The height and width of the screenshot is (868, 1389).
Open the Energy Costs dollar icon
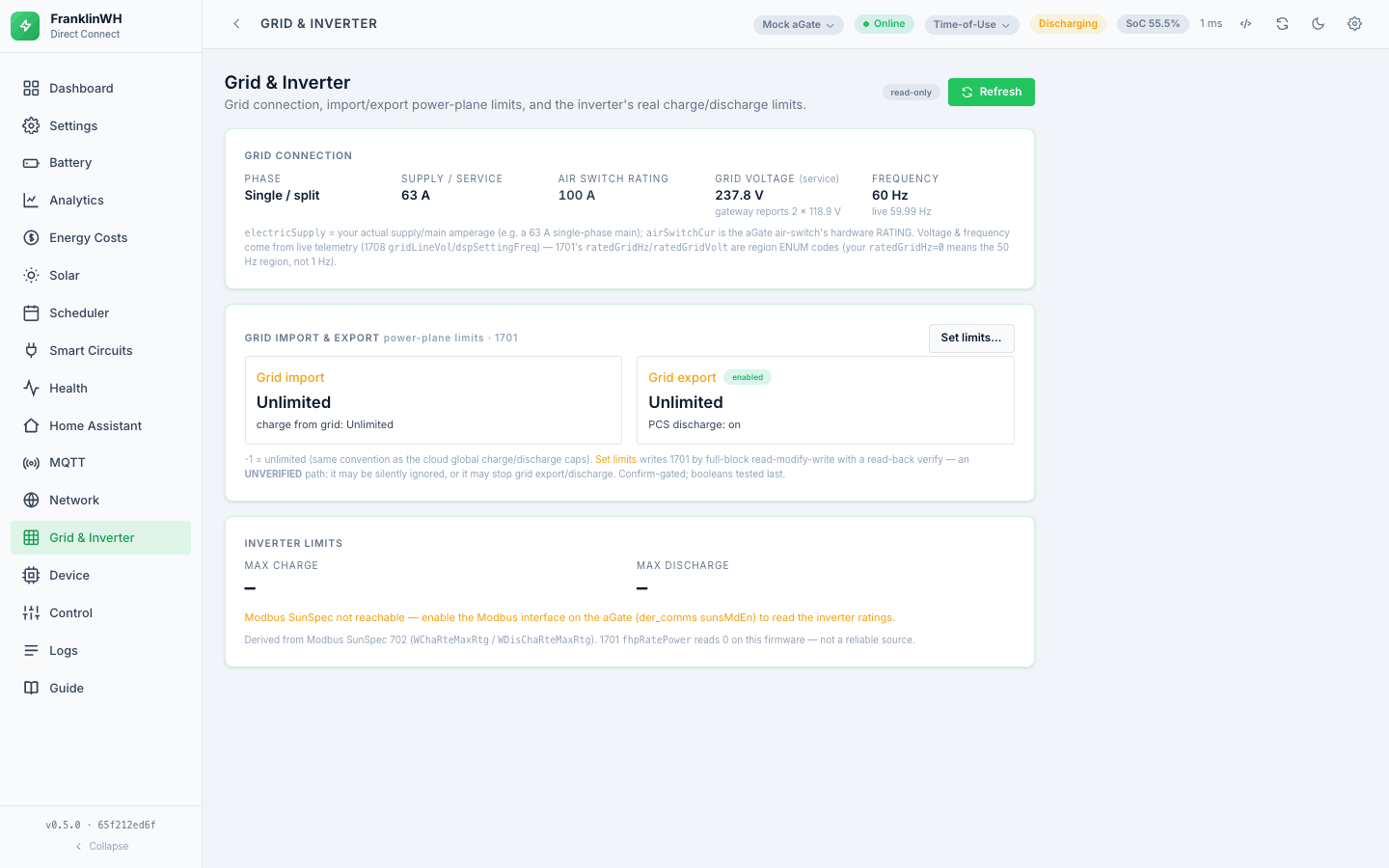[x=31, y=238]
